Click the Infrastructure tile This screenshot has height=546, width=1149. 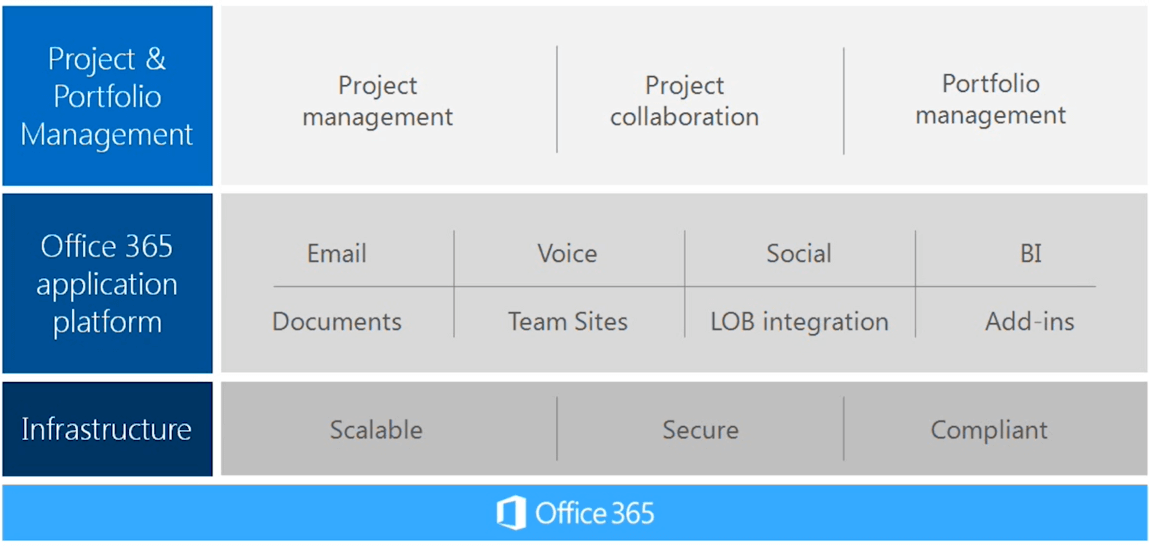pos(107,429)
